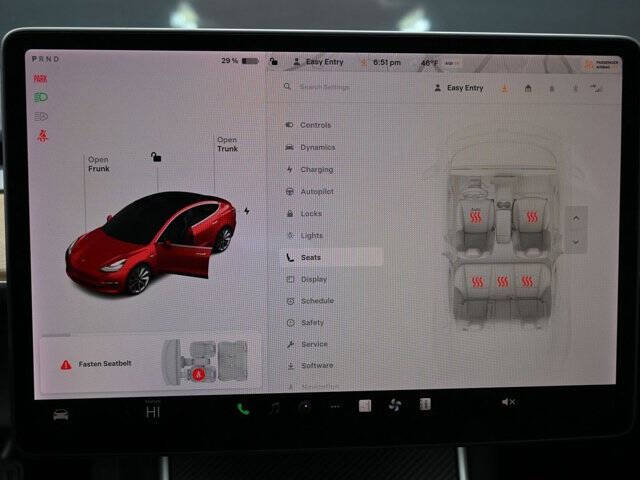
Task: Tap the seatbelt seat diagram thumbnail
Action: pos(204,362)
